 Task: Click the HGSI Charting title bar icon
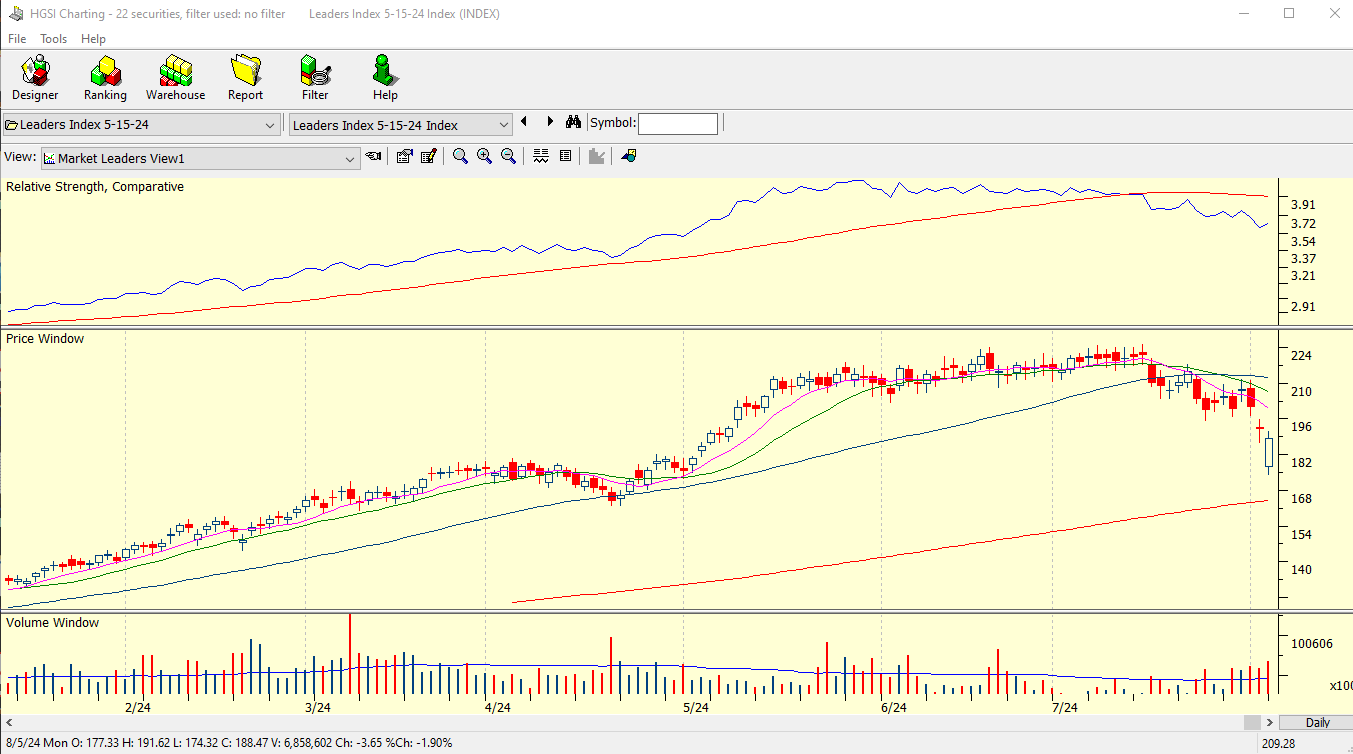coord(16,14)
